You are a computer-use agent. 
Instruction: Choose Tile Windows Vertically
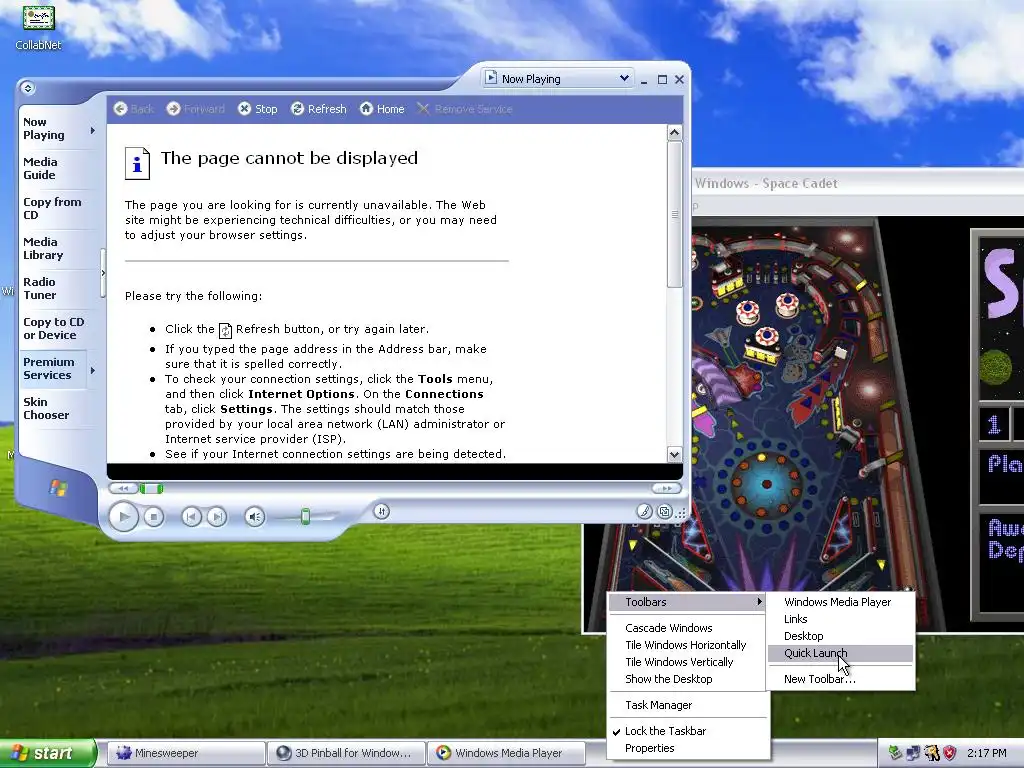tap(687, 662)
